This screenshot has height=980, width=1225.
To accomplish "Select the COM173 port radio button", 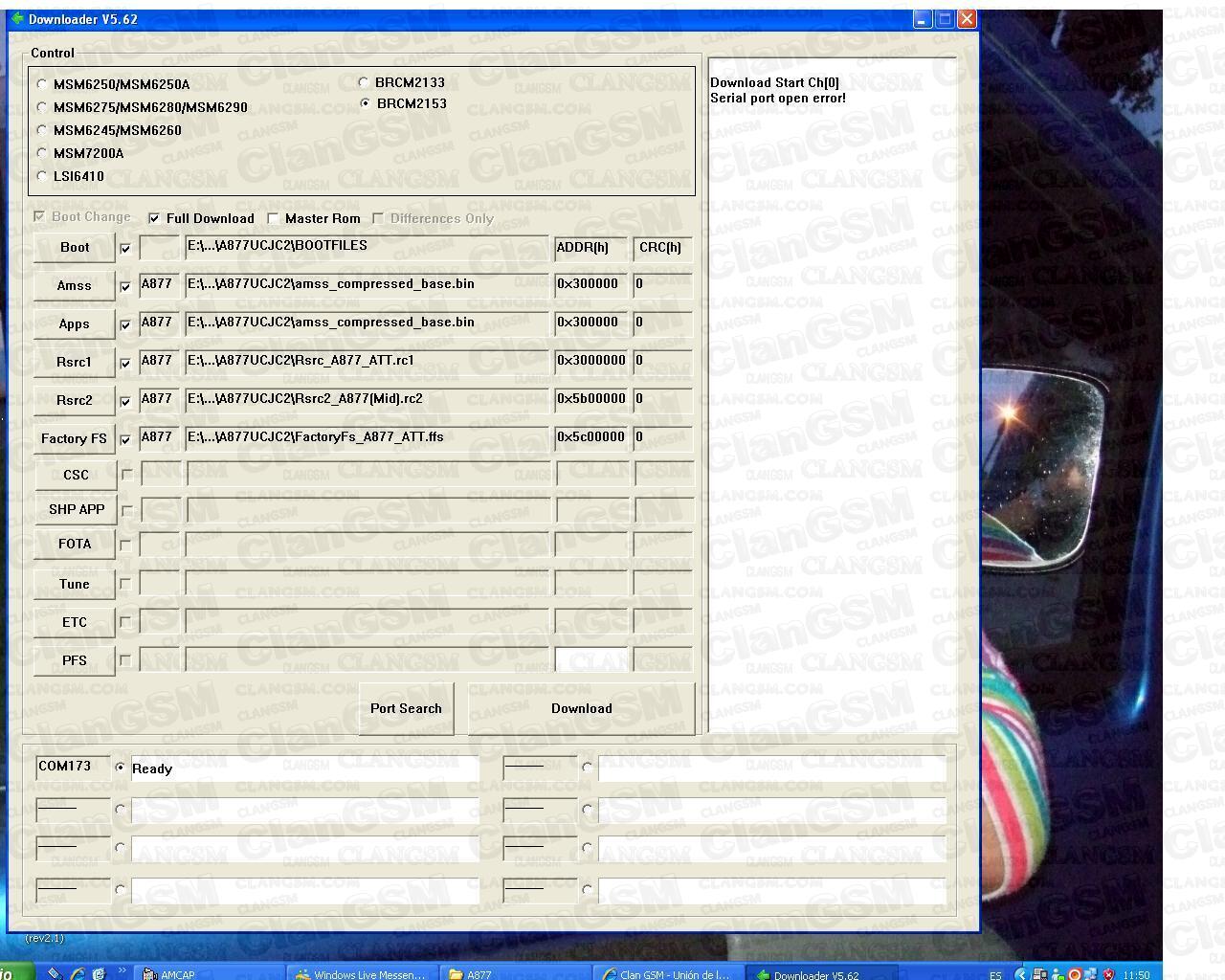I will click(120, 768).
